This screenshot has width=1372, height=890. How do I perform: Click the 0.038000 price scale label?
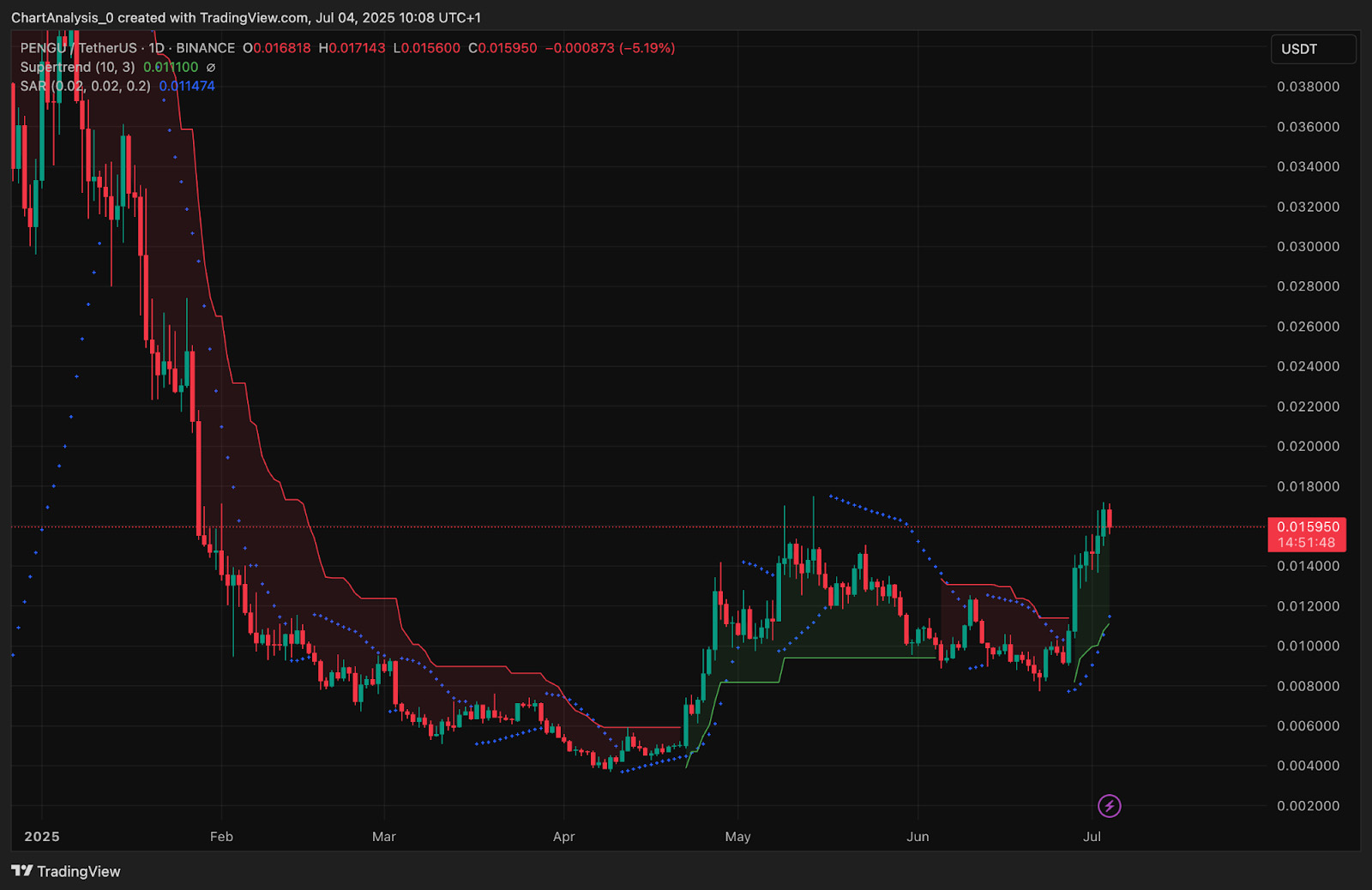[1308, 87]
